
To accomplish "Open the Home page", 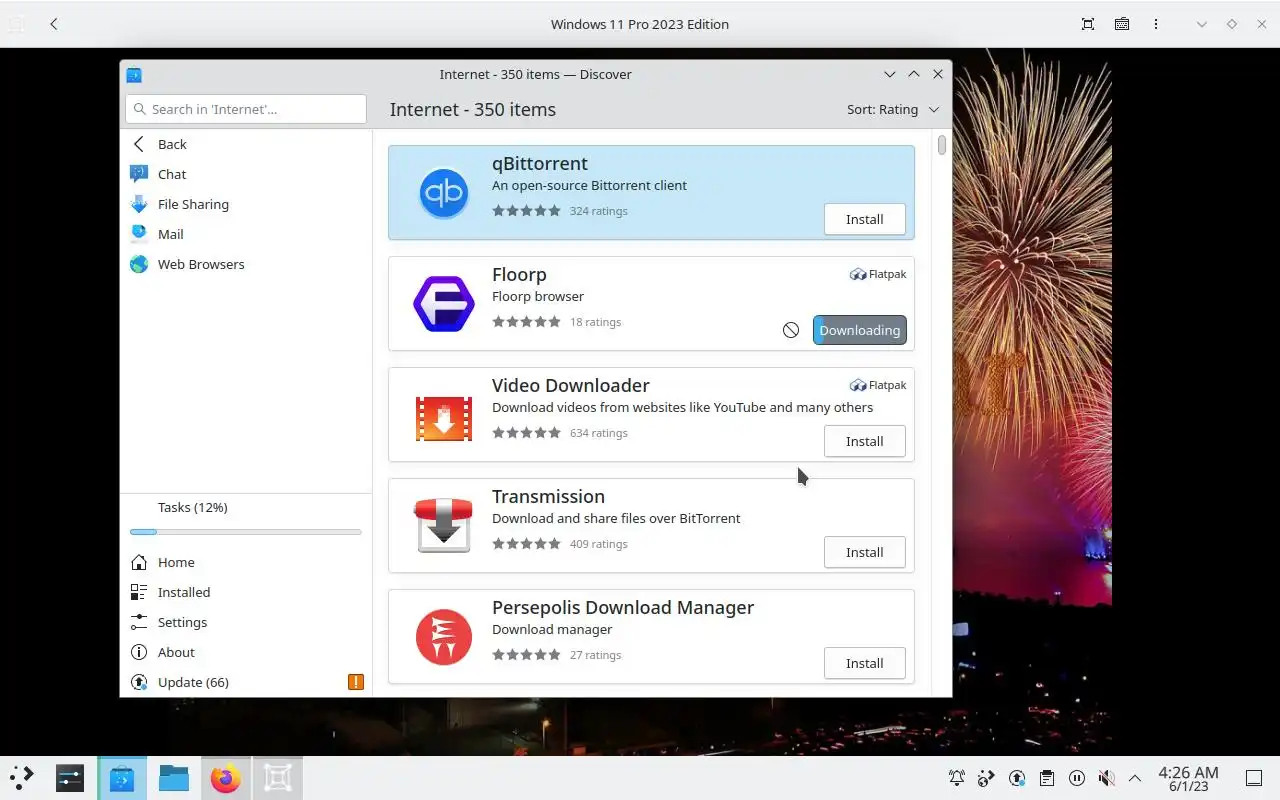I will [246, 562].
